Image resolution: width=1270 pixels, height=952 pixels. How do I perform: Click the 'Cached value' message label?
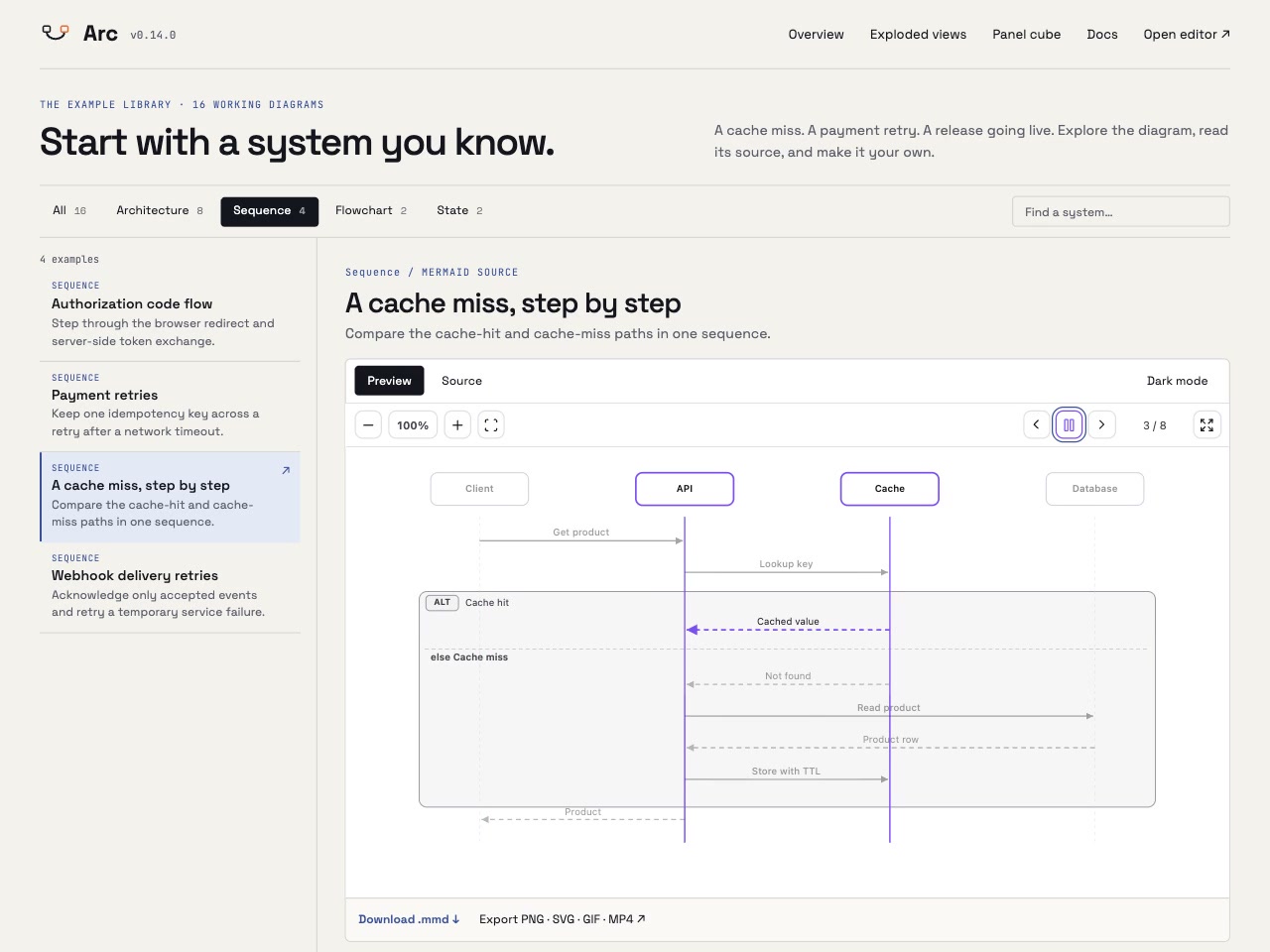coord(788,622)
